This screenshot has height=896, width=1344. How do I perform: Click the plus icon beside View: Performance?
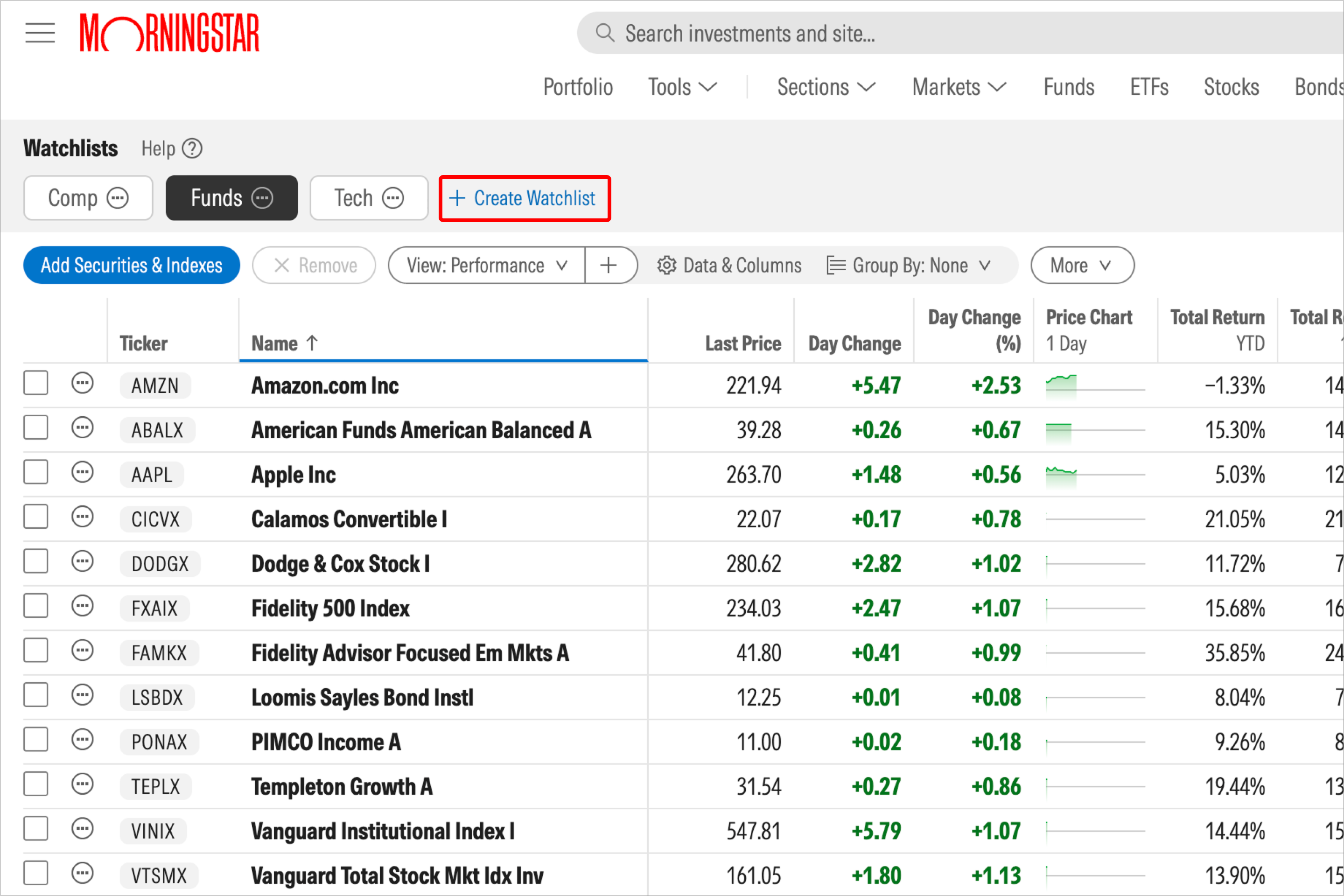pyautogui.click(x=609, y=265)
